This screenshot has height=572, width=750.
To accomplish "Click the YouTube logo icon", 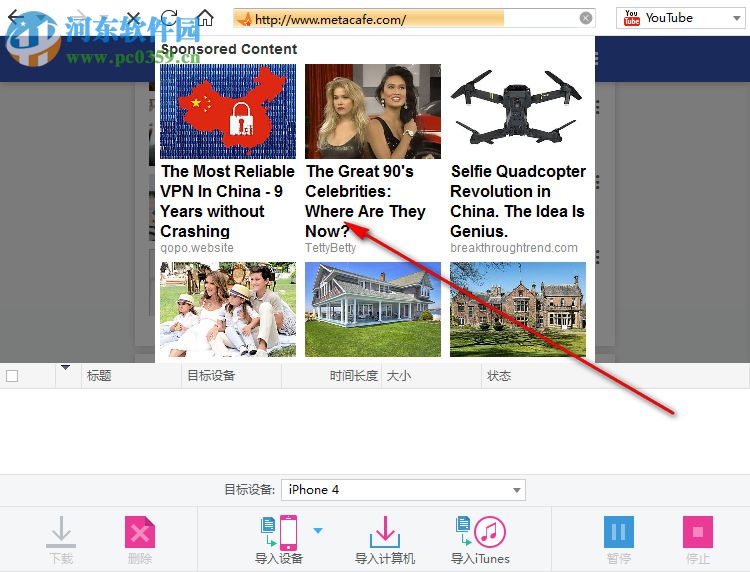I will pyautogui.click(x=631, y=18).
